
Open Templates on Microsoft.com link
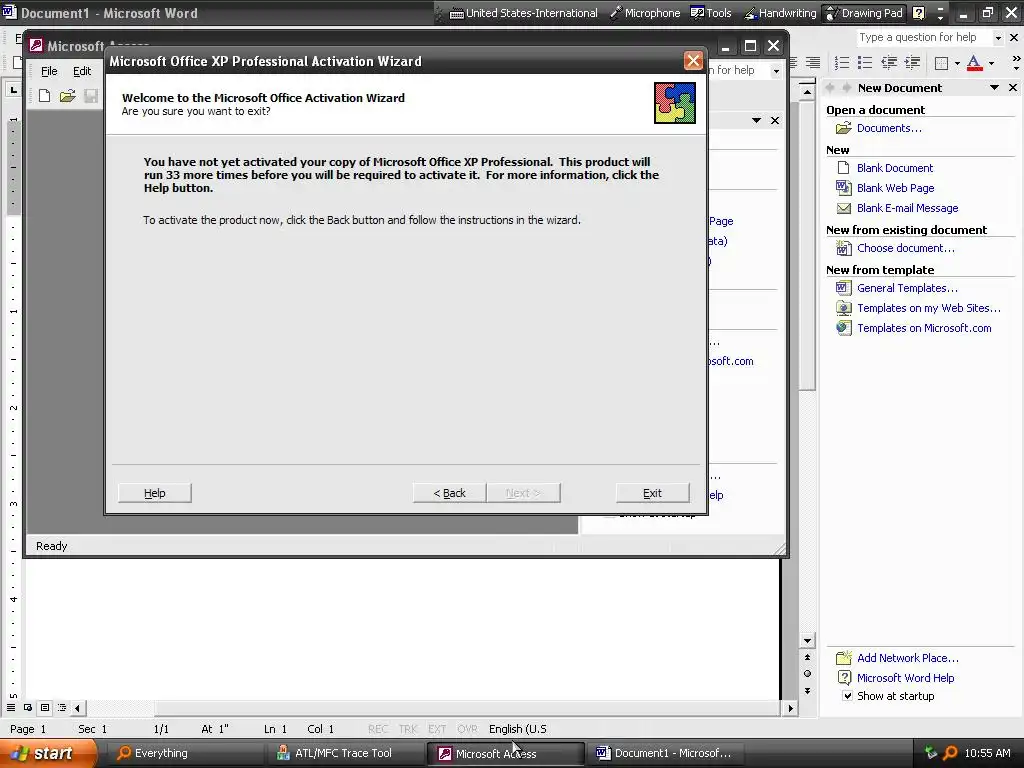click(924, 328)
